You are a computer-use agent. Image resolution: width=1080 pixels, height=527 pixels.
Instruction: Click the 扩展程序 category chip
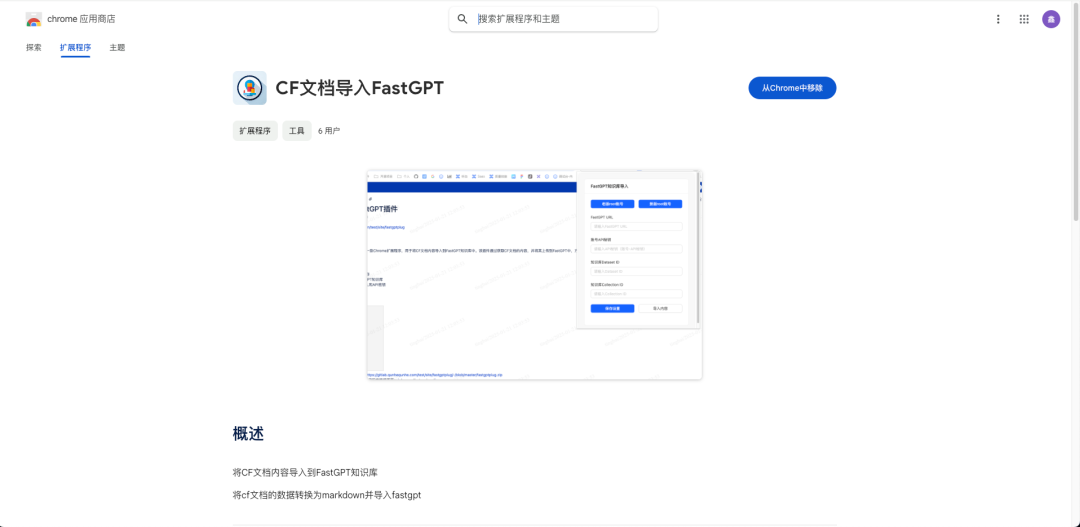click(x=255, y=130)
